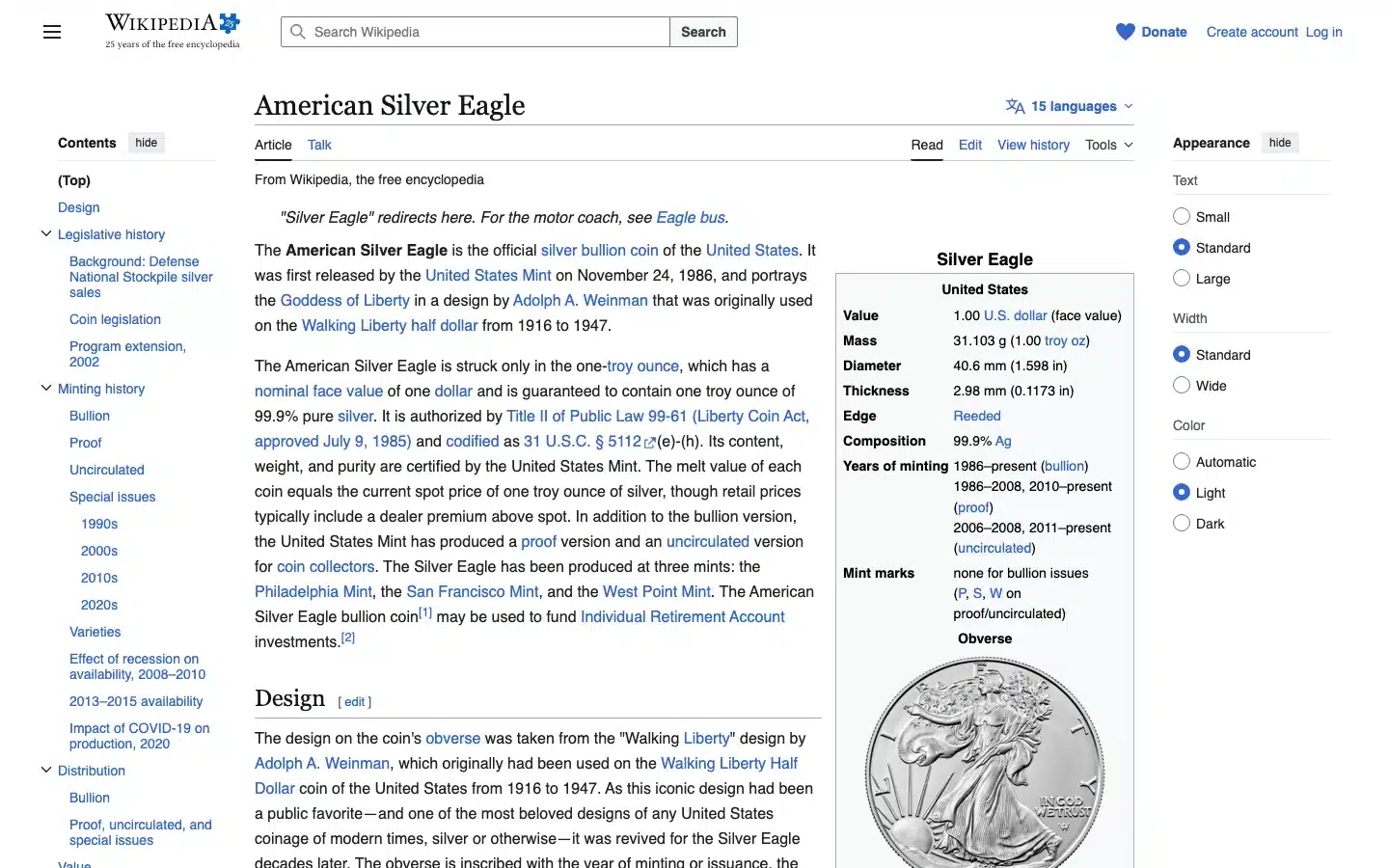The width and height of the screenshot is (1389, 868).
Task: Select Standard width option
Action: tap(1182, 354)
